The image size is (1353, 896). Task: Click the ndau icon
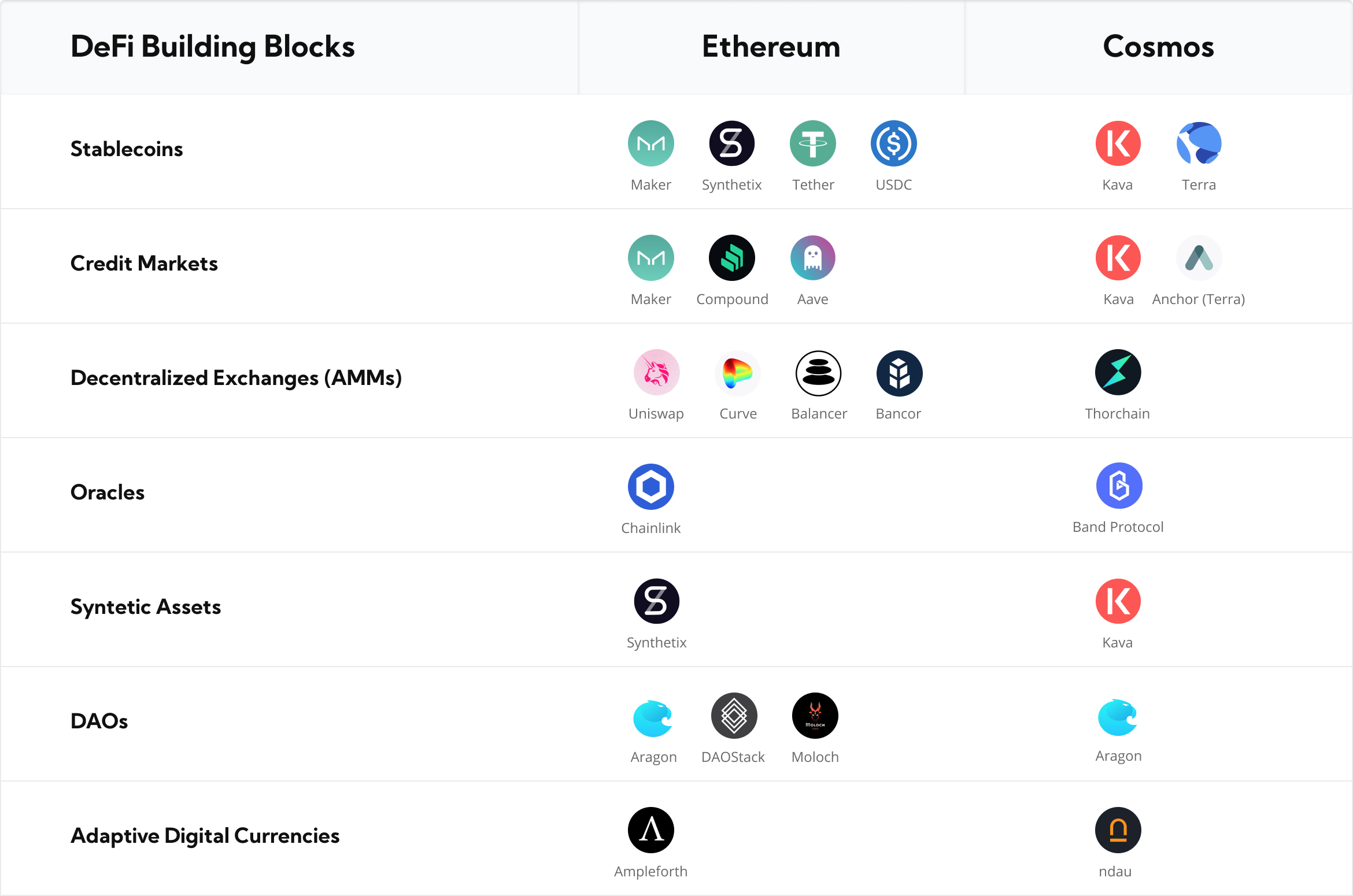tap(1118, 830)
